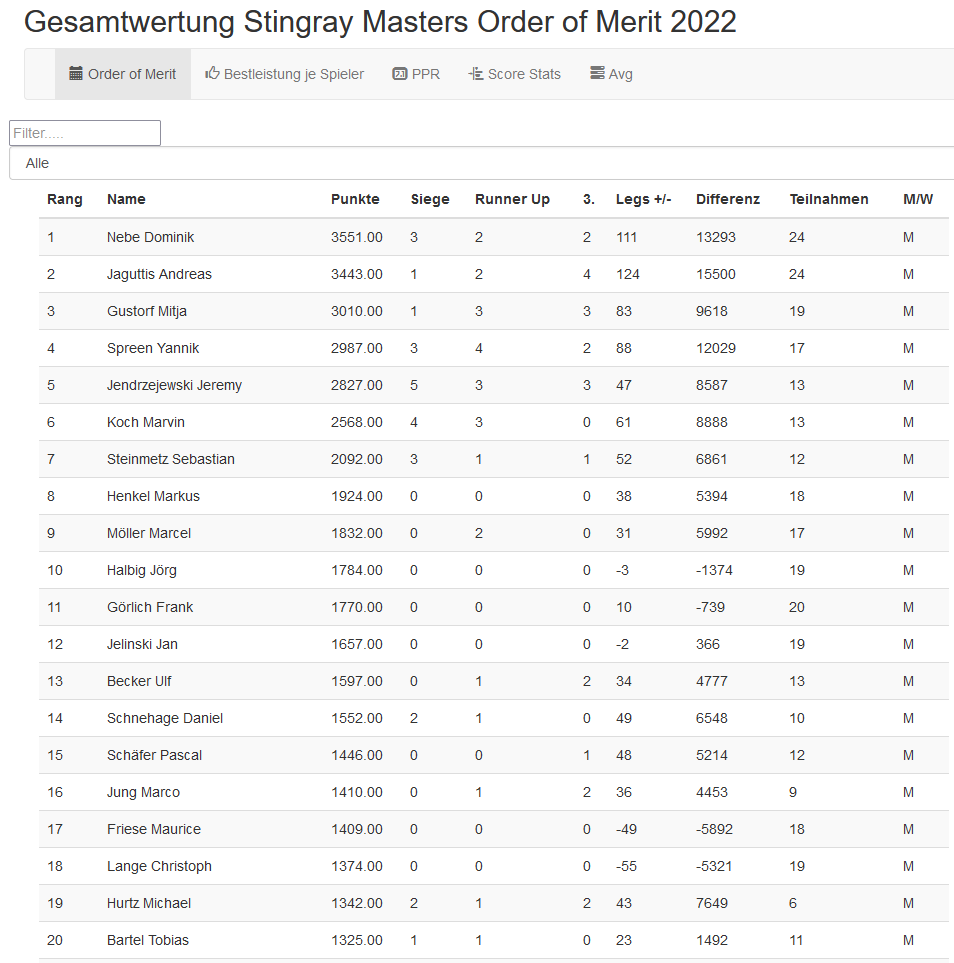Screen dimensions: 954x963
Task: Sort table by Punkte column header
Action: tap(355, 199)
